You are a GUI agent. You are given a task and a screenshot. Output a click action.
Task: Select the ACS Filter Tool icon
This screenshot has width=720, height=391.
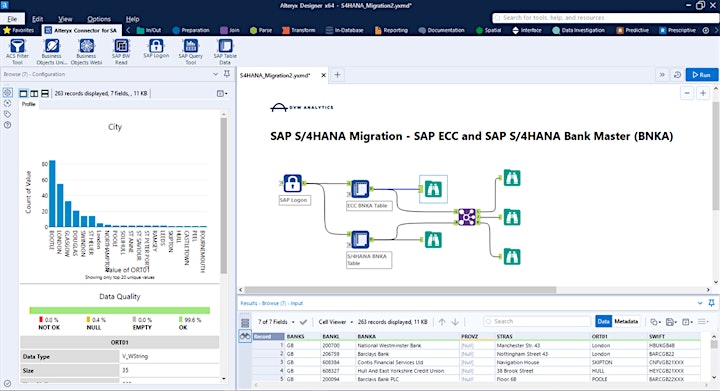[x=17, y=46]
